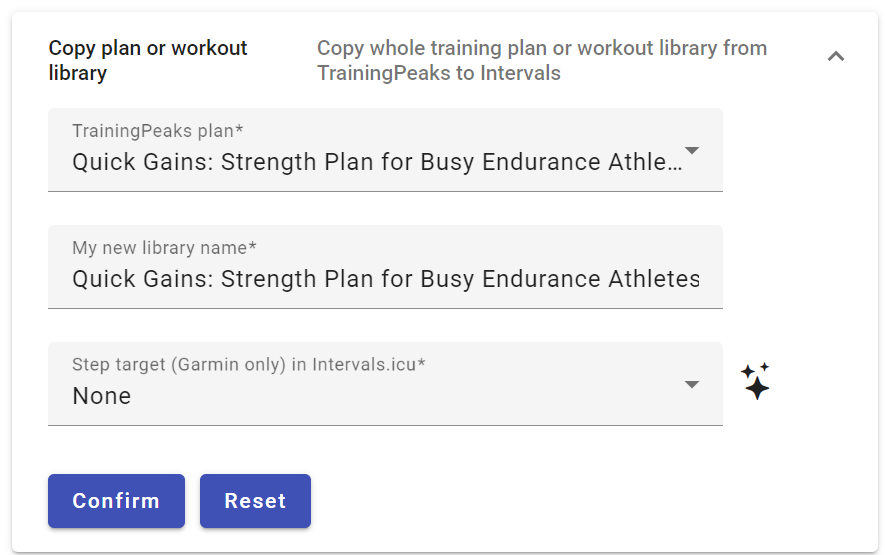Click the "Step target" field label
Image resolution: width=885 pixels, height=555 pixels.
click(118, 365)
